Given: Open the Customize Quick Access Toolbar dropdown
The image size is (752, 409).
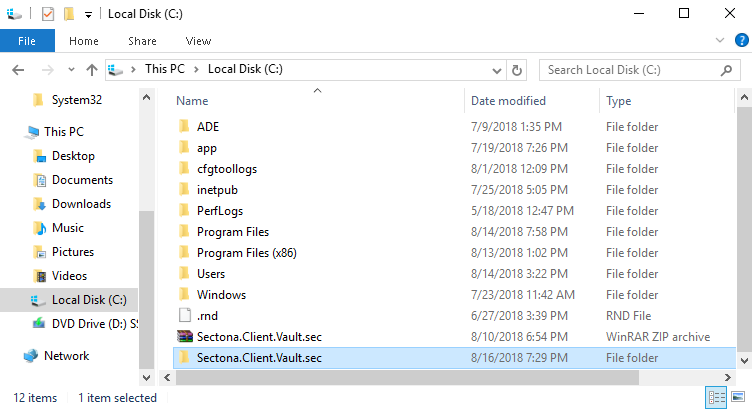Looking at the screenshot, I should tap(88, 15).
